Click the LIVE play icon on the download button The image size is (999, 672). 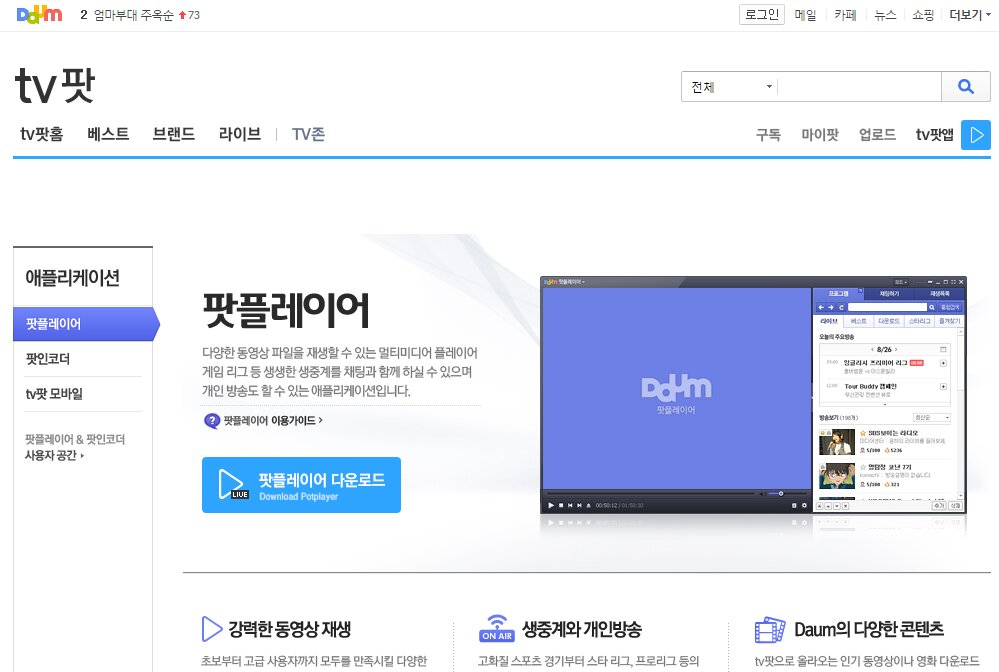pyautogui.click(x=232, y=485)
